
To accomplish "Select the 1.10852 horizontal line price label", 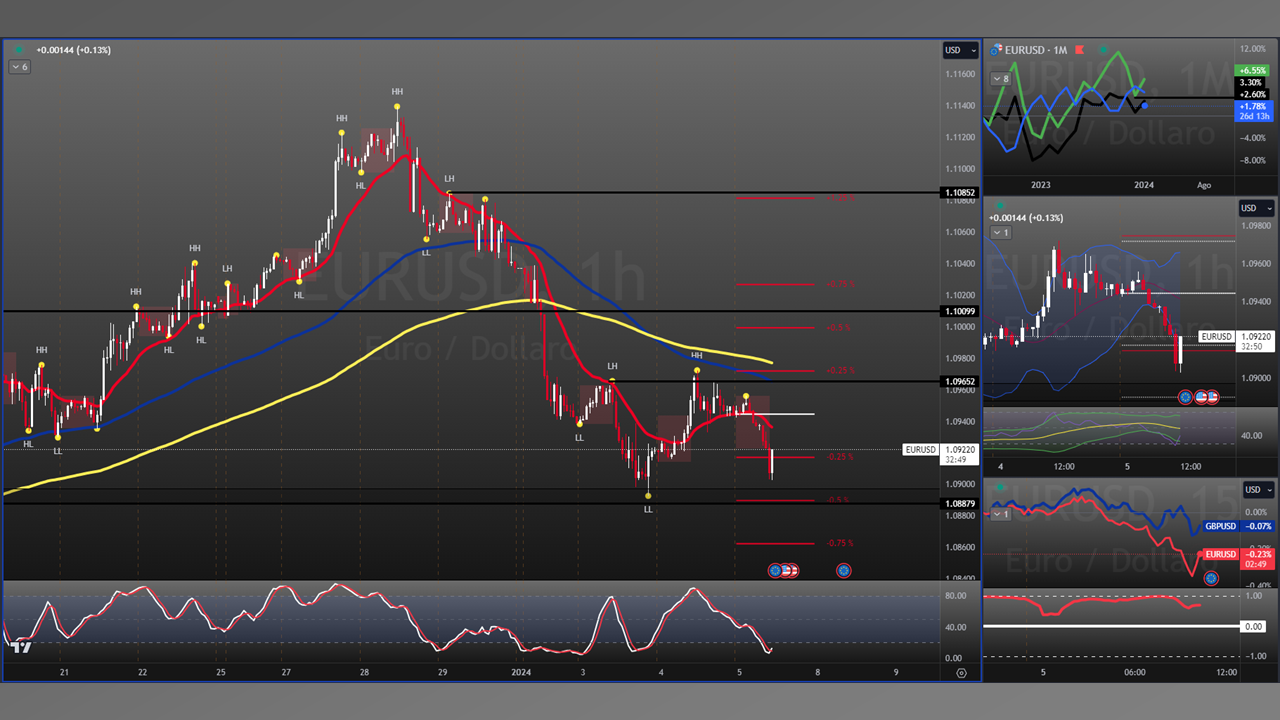I will [960, 192].
